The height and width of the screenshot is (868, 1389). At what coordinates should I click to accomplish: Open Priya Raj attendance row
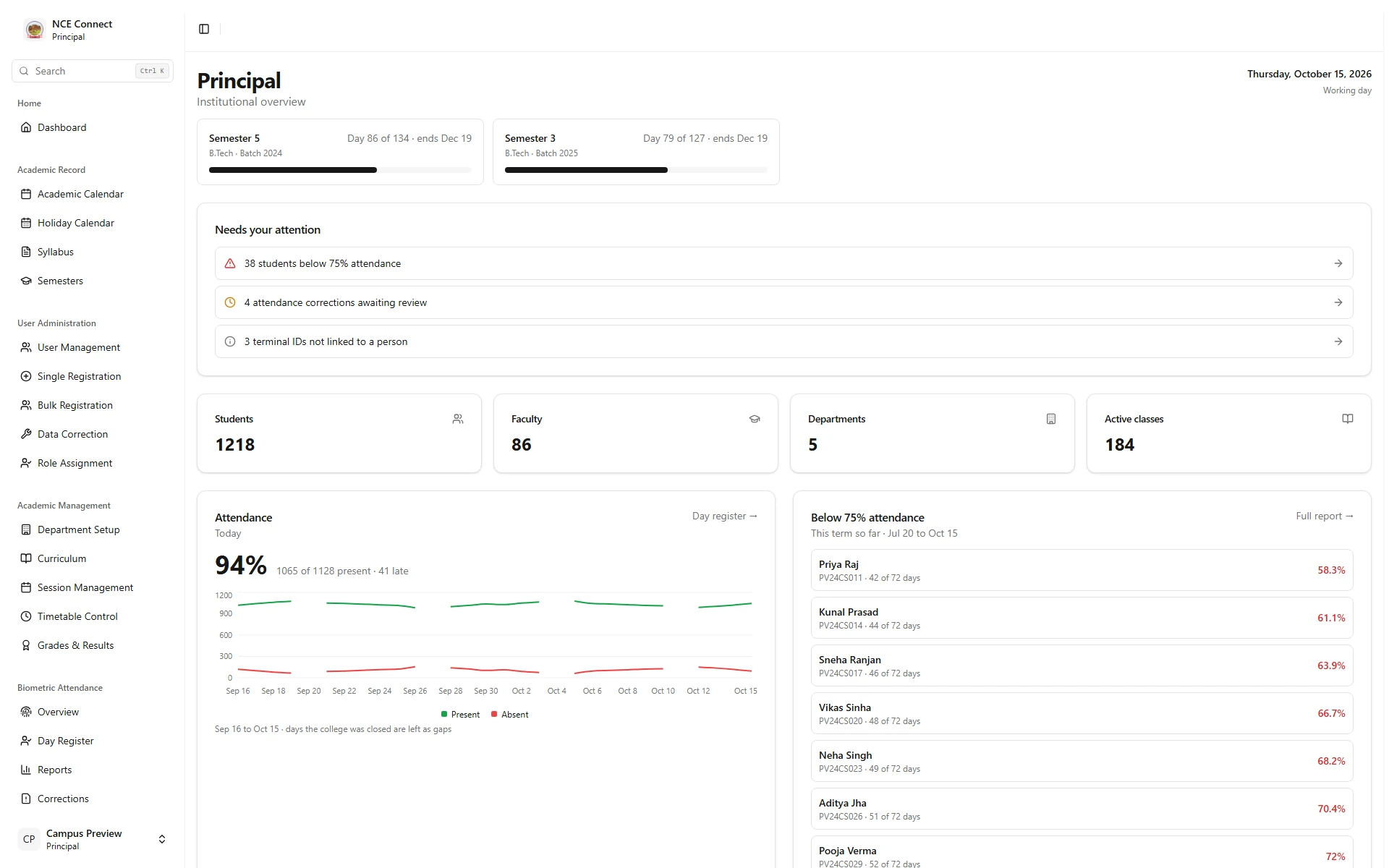[x=1082, y=570]
